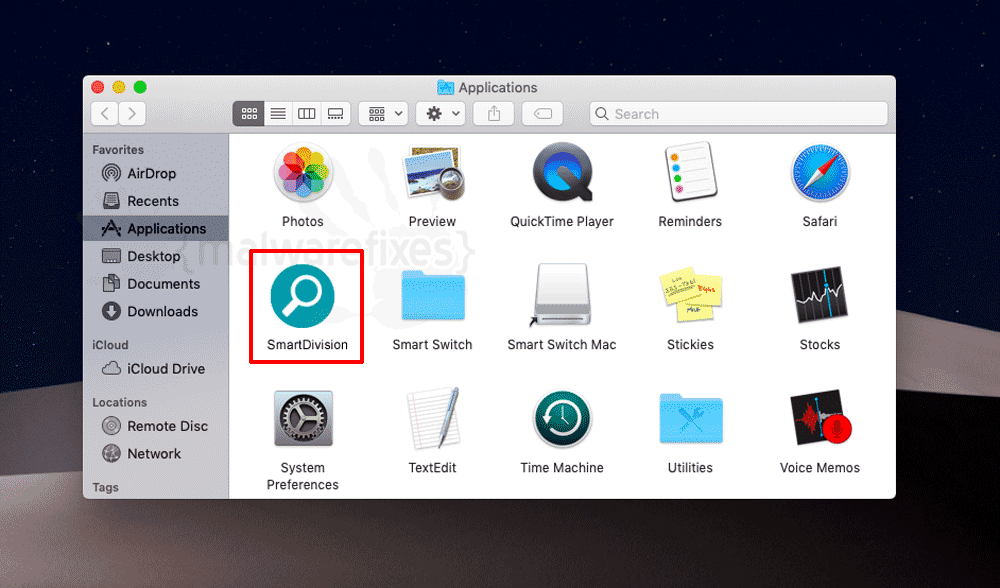Select the QuickTime Player icon
This screenshot has width=1000, height=588.
pyautogui.click(x=562, y=173)
